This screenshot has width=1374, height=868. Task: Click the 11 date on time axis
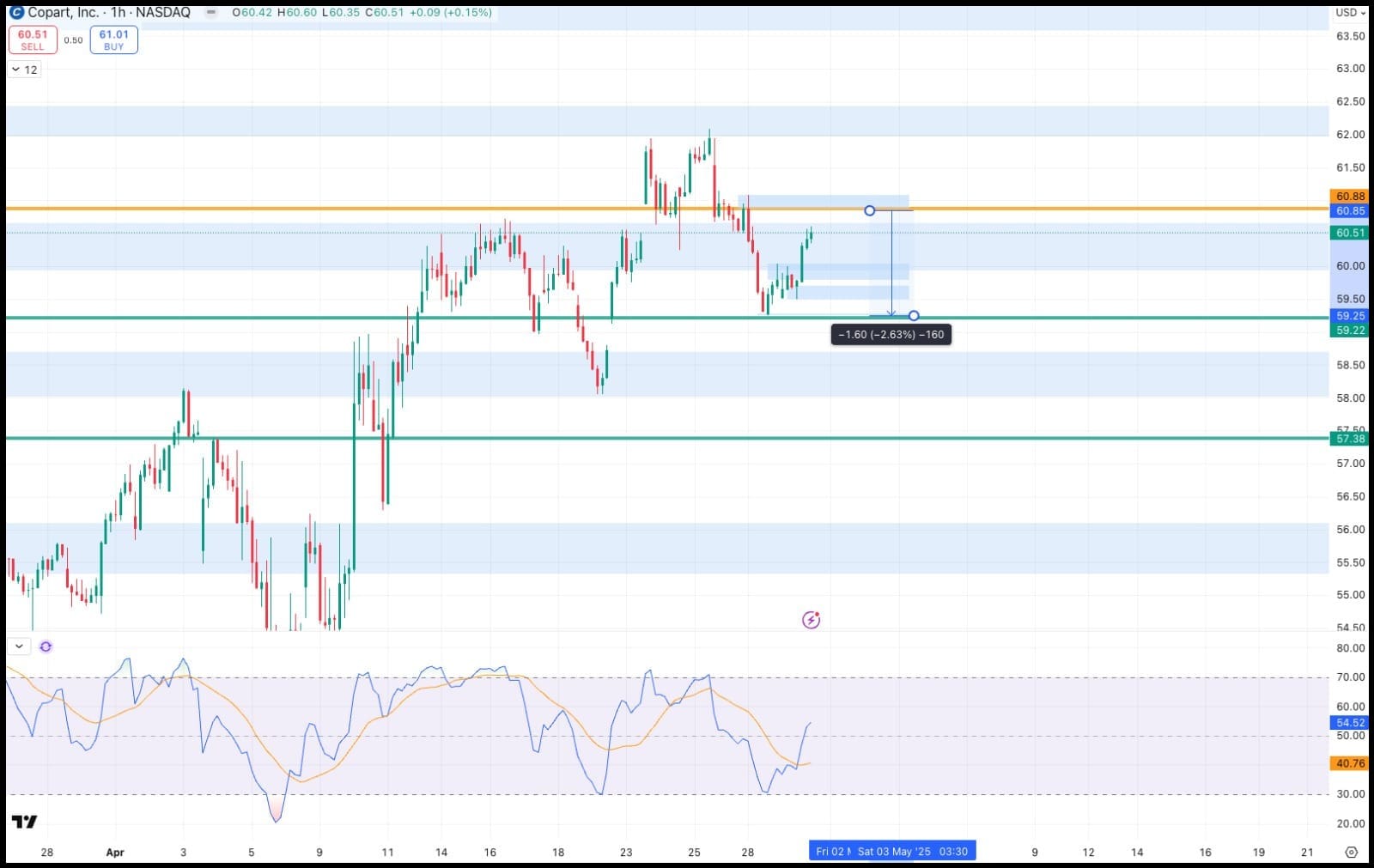tap(387, 853)
